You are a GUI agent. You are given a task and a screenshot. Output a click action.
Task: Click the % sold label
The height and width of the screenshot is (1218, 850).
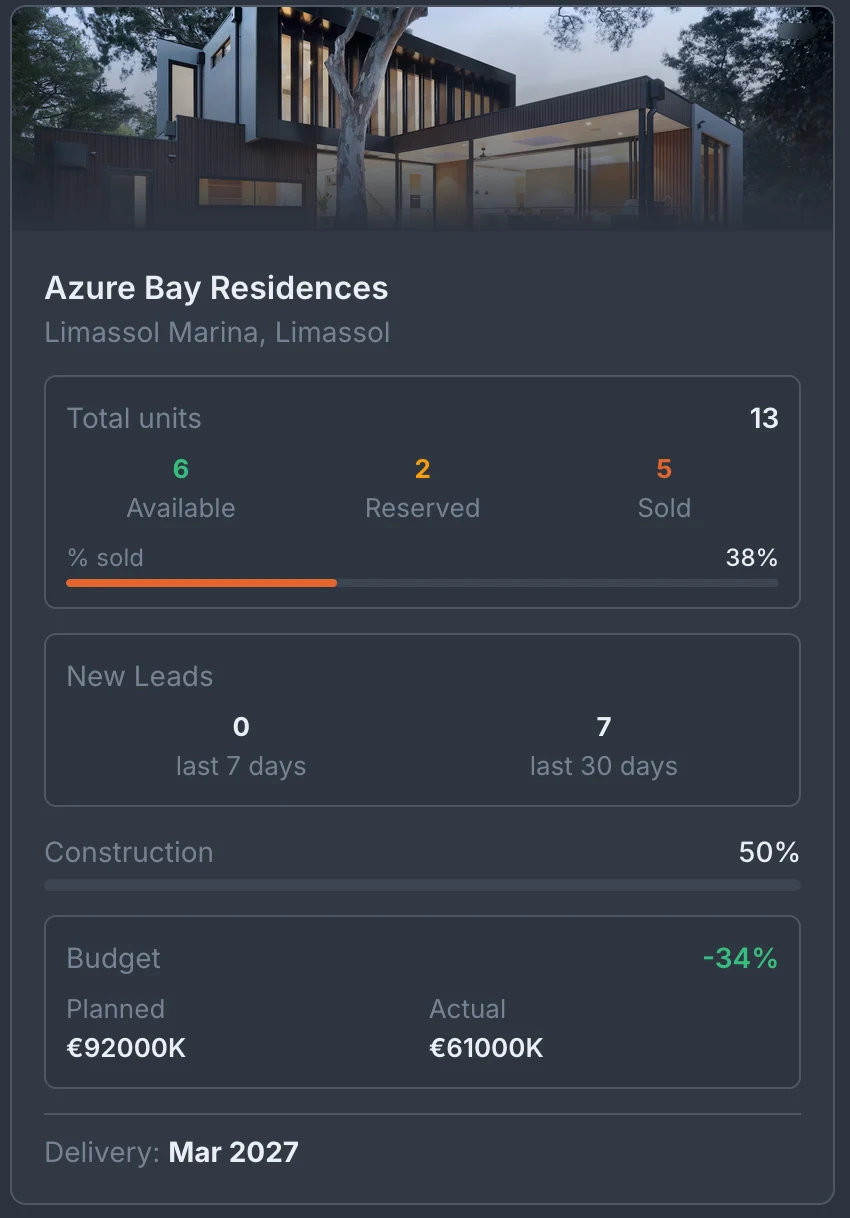pyautogui.click(x=105, y=557)
